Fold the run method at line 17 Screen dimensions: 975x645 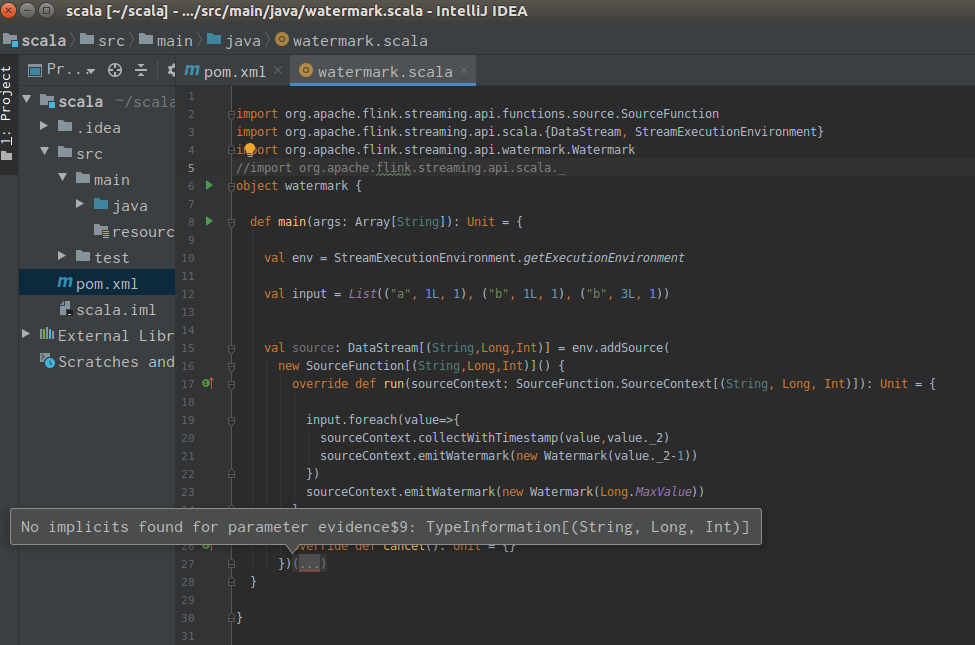tap(231, 384)
